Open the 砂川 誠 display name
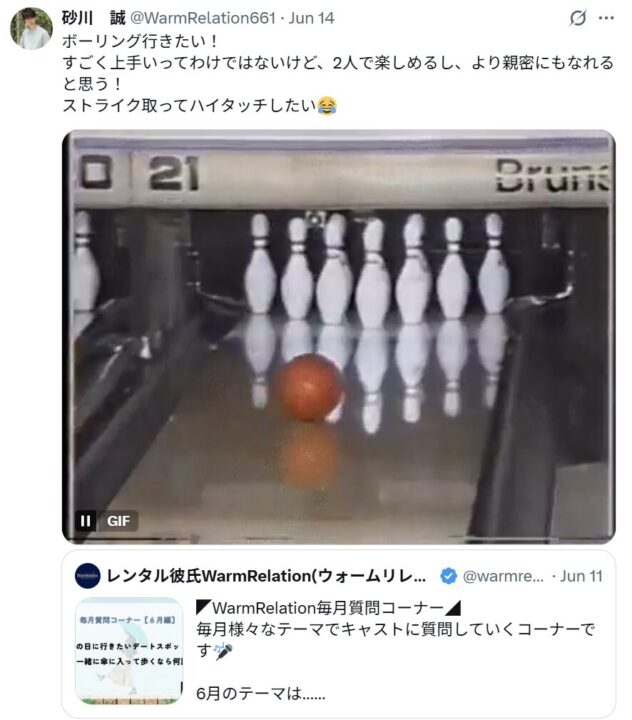This screenshot has width=632, height=720. pyautogui.click(x=94, y=18)
